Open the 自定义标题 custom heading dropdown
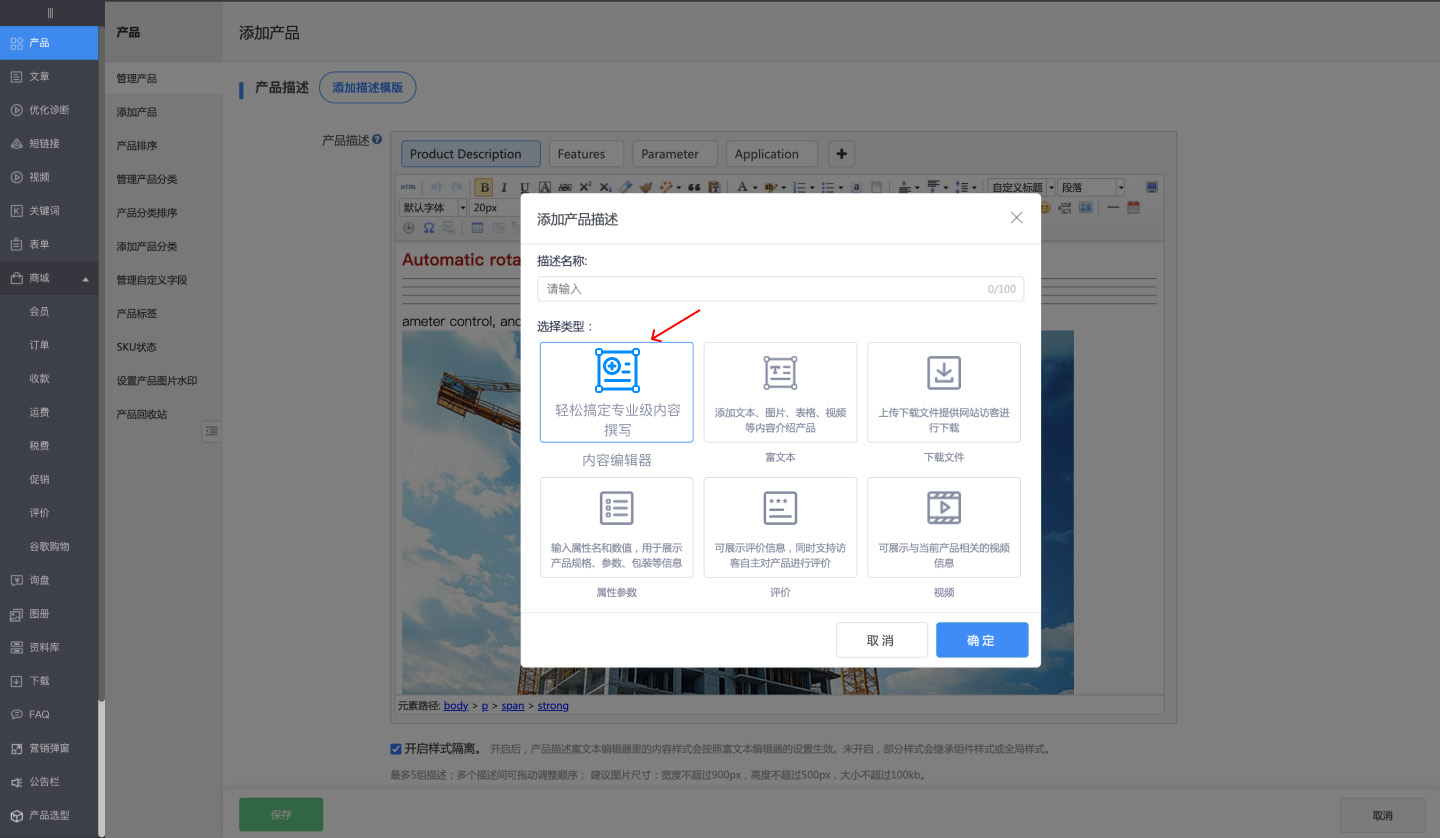Viewport: 1440px width, 838px height. (x=1021, y=187)
